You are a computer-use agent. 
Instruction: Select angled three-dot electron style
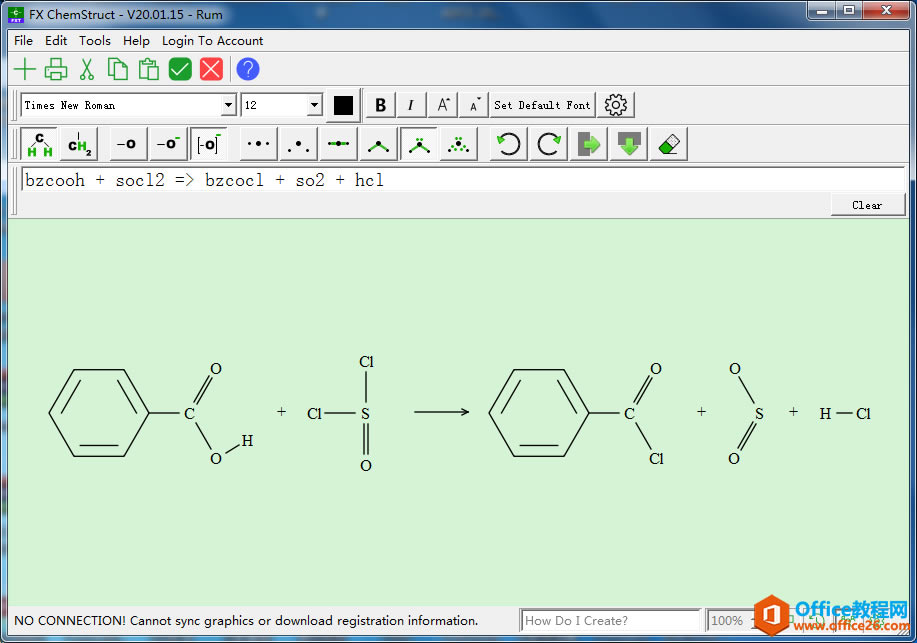pyautogui.click(x=298, y=144)
